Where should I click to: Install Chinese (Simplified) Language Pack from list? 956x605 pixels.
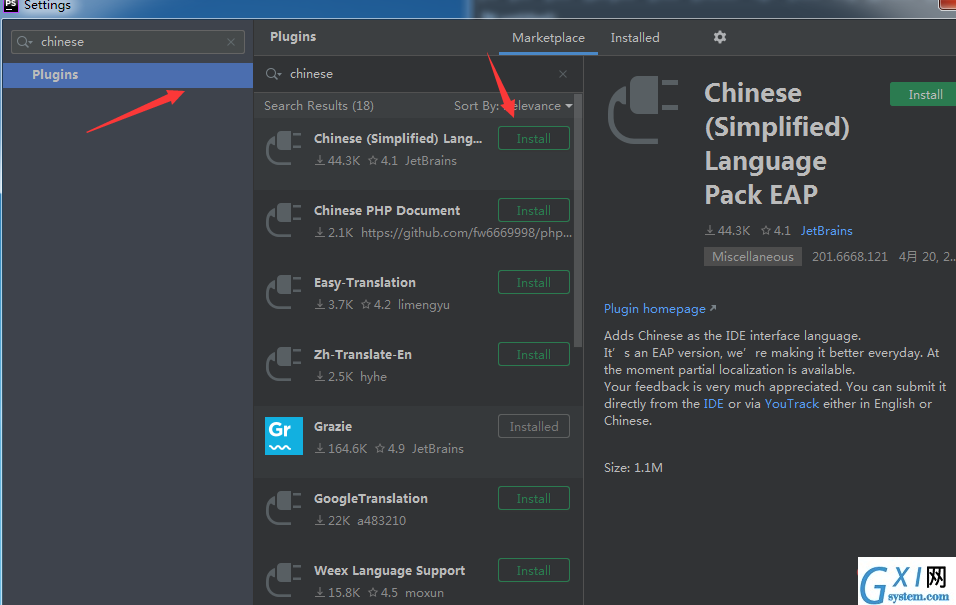coord(533,138)
